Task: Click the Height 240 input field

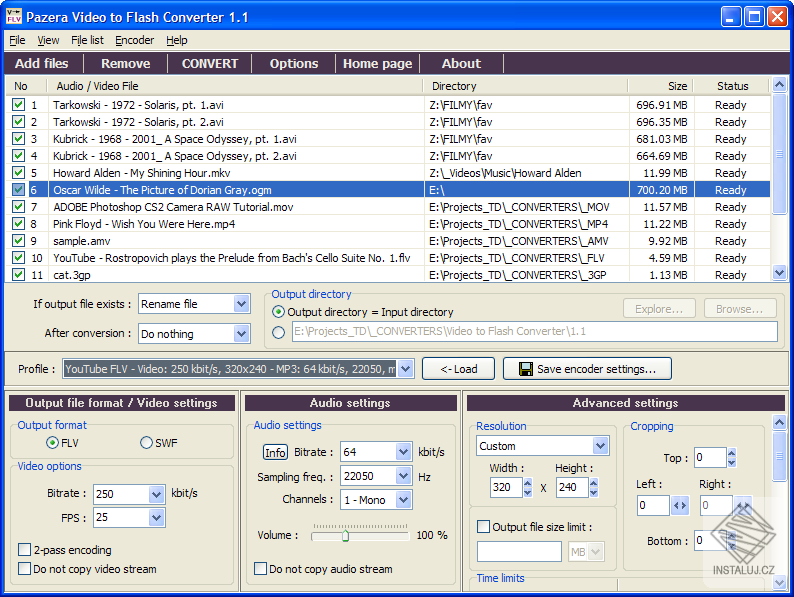Action: 572,487
